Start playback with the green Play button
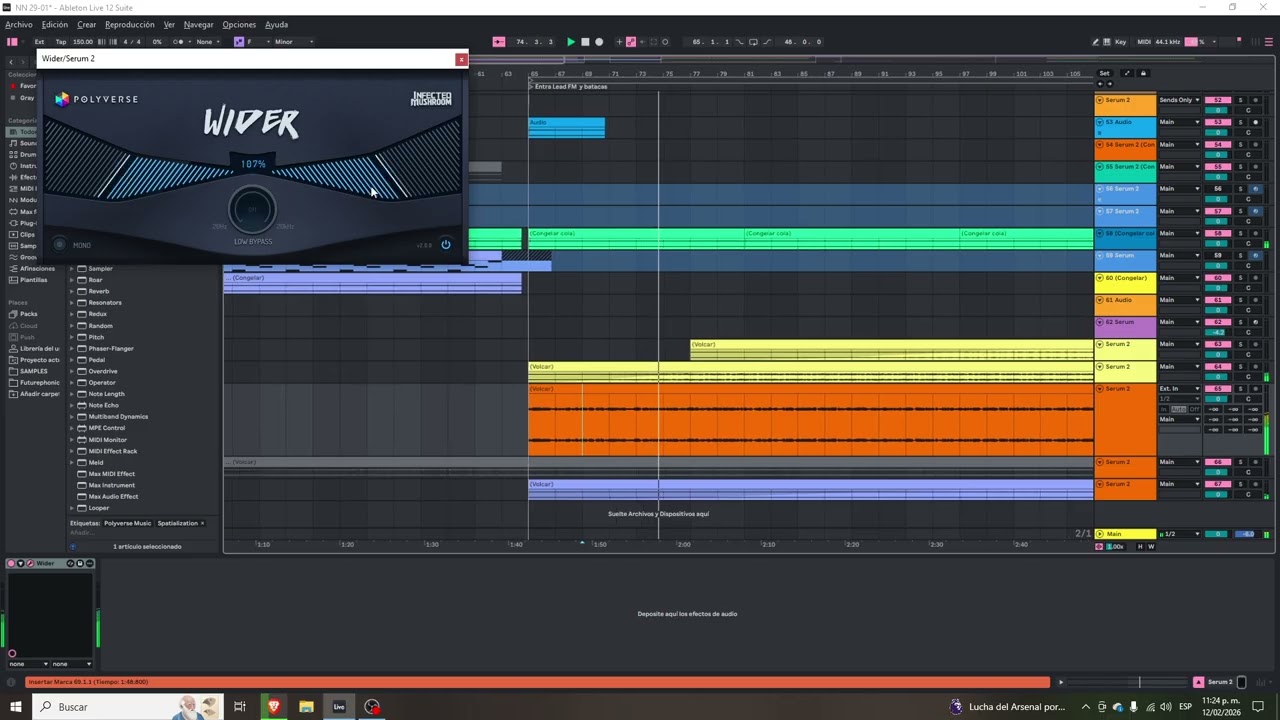The width and height of the screenshot is (1280, 720). (x=570, y=42)
